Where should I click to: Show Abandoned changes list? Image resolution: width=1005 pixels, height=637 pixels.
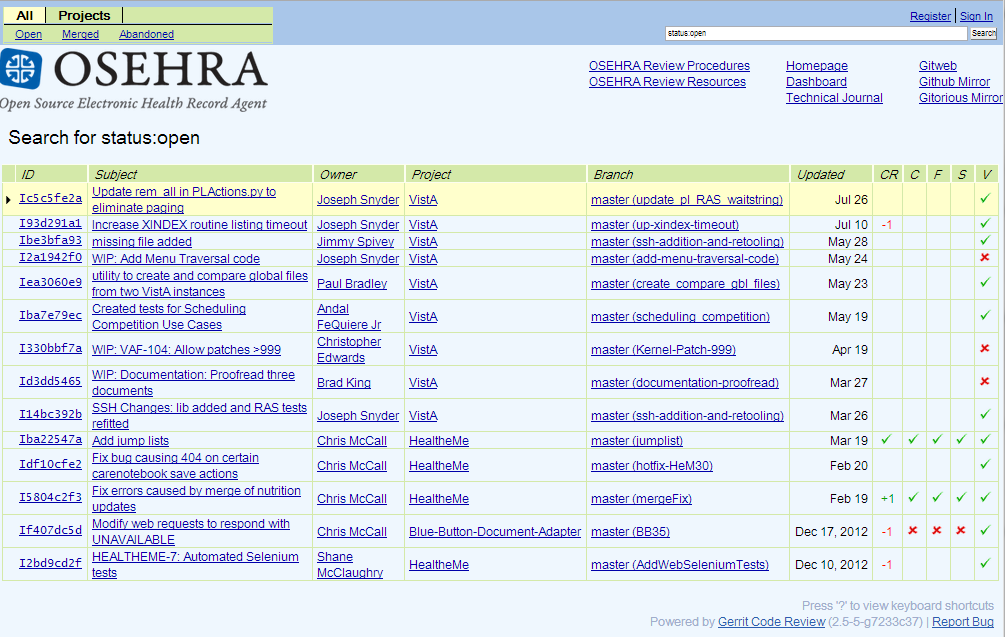click(x=146, y=34)
